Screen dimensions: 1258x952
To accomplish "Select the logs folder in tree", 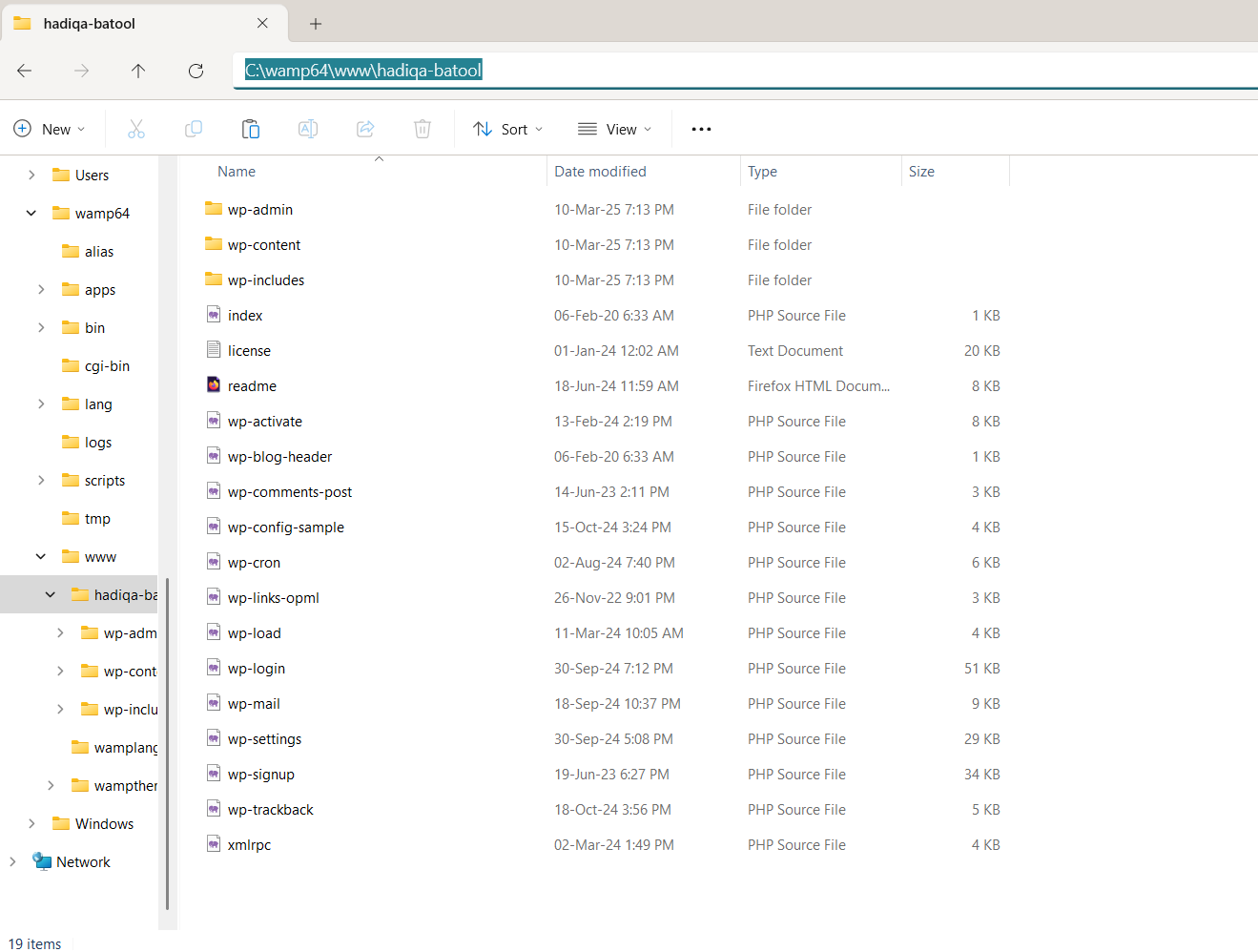I will pyautogui.click(x=87, y=442).
